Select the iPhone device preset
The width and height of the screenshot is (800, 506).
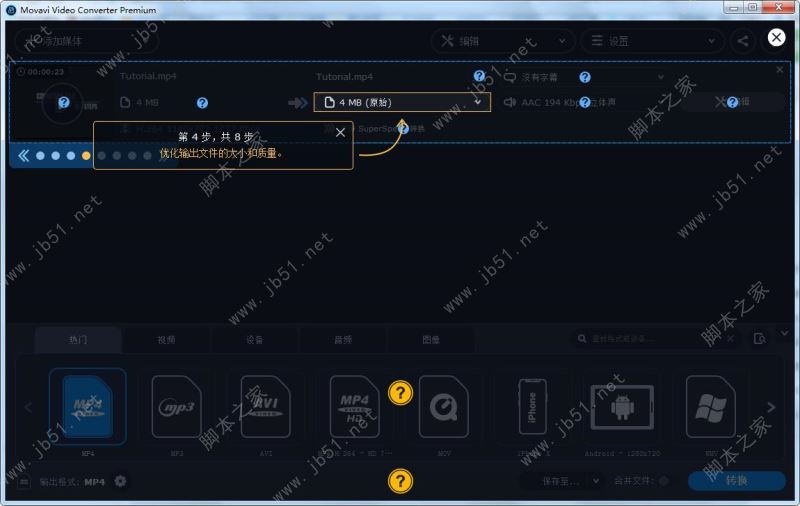tap(532, 407)
